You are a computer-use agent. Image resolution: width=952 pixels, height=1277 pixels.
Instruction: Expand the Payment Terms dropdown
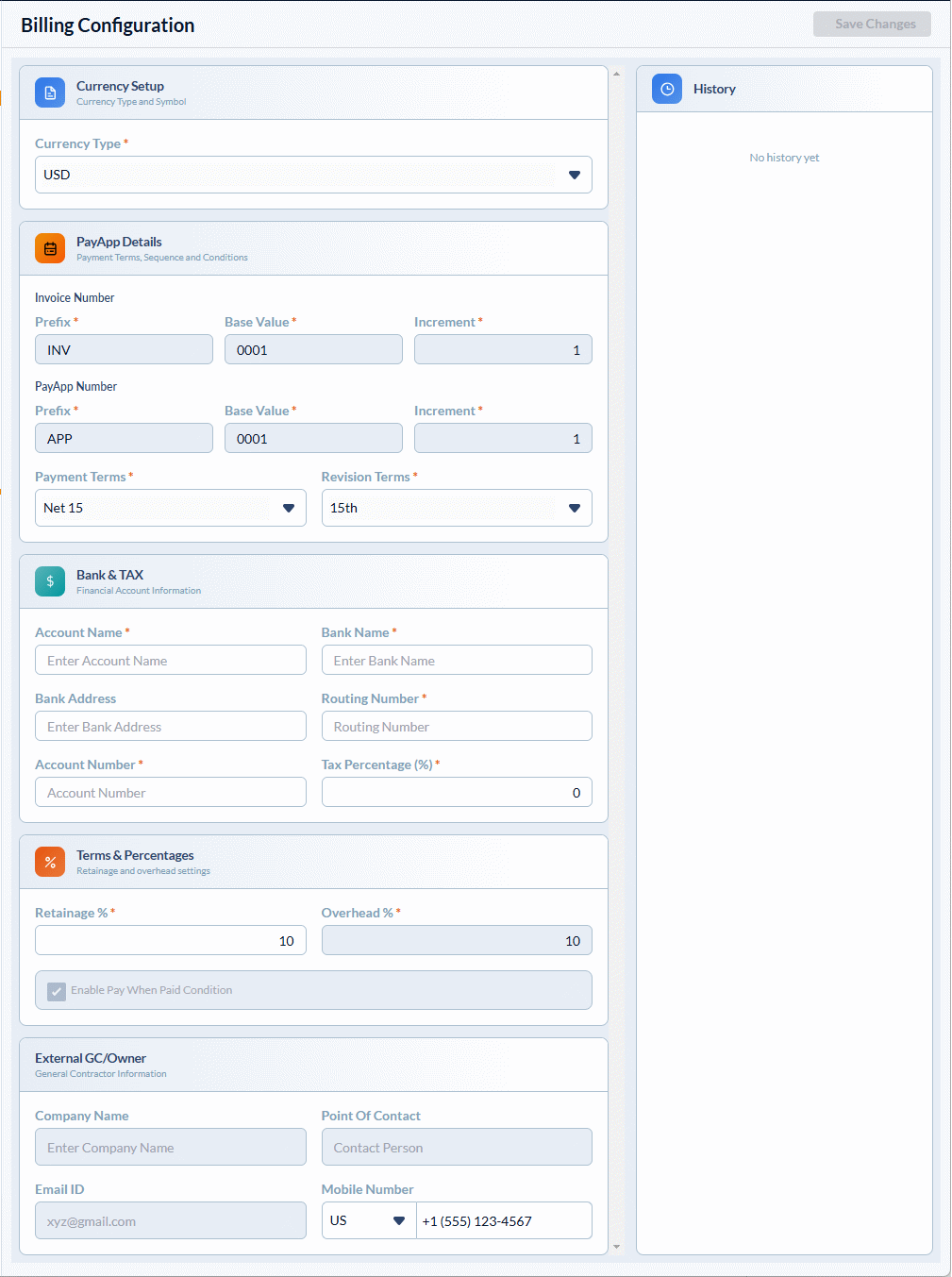[x=170, y=508]
